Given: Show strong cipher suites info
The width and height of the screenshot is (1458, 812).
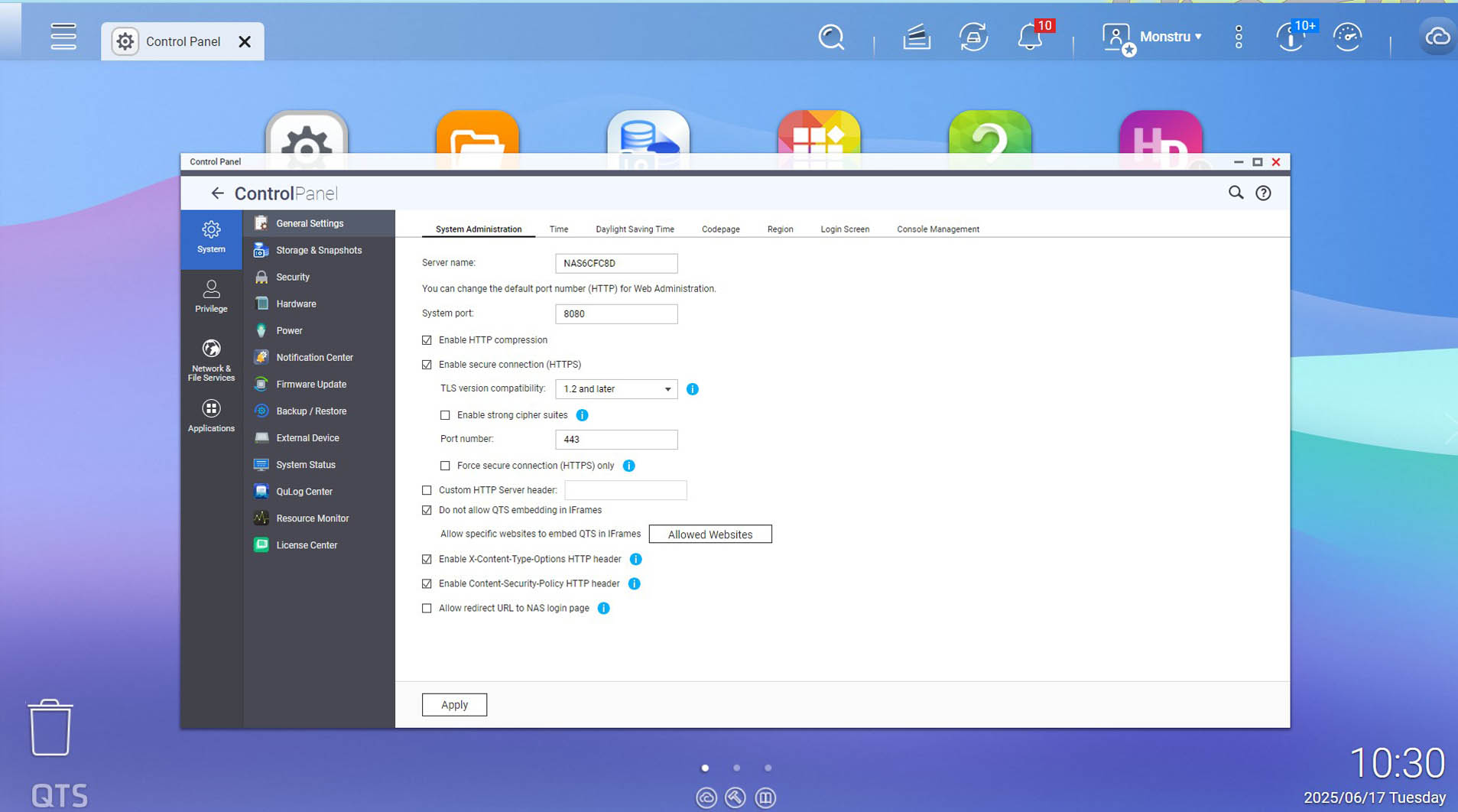Looking at the screenshot, I should [x=582, y=415].
